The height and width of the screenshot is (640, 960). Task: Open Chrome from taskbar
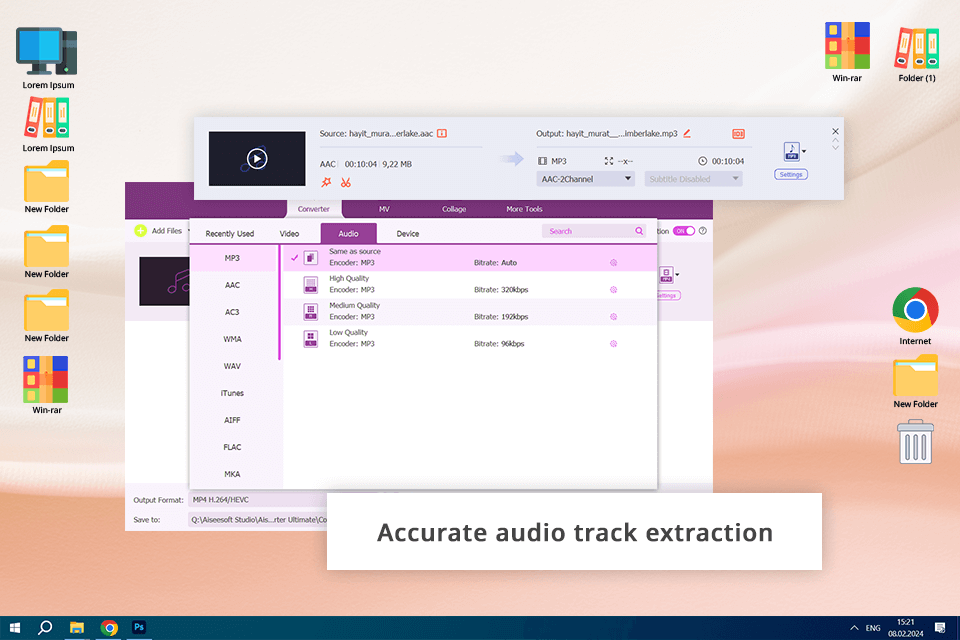(x=109, y=628)
